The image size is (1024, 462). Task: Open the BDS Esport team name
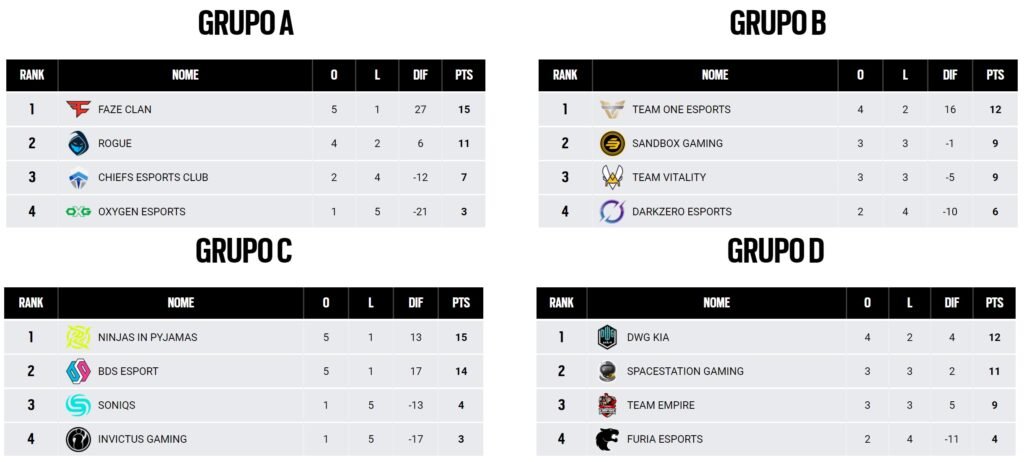[128, 372]
